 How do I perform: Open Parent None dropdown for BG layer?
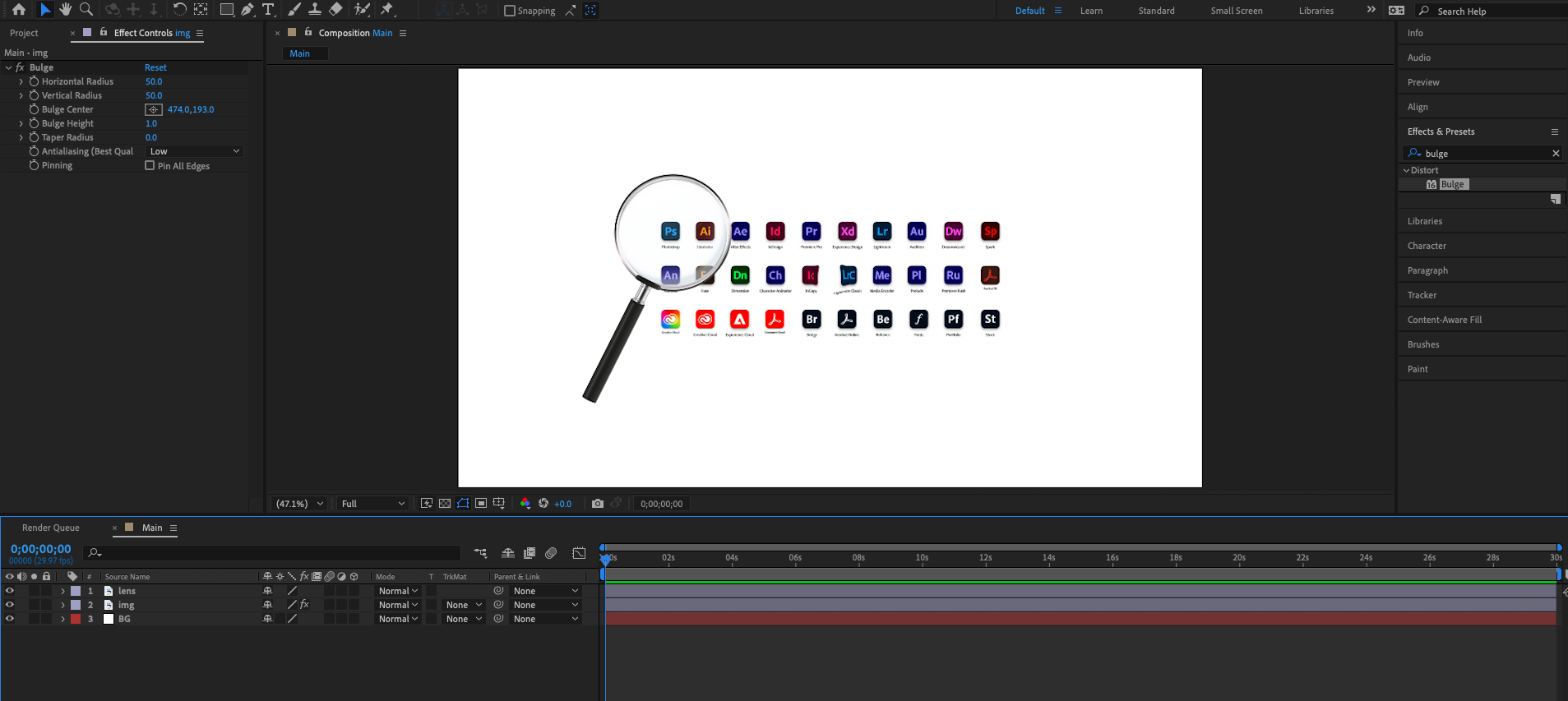tap(546, 619)
